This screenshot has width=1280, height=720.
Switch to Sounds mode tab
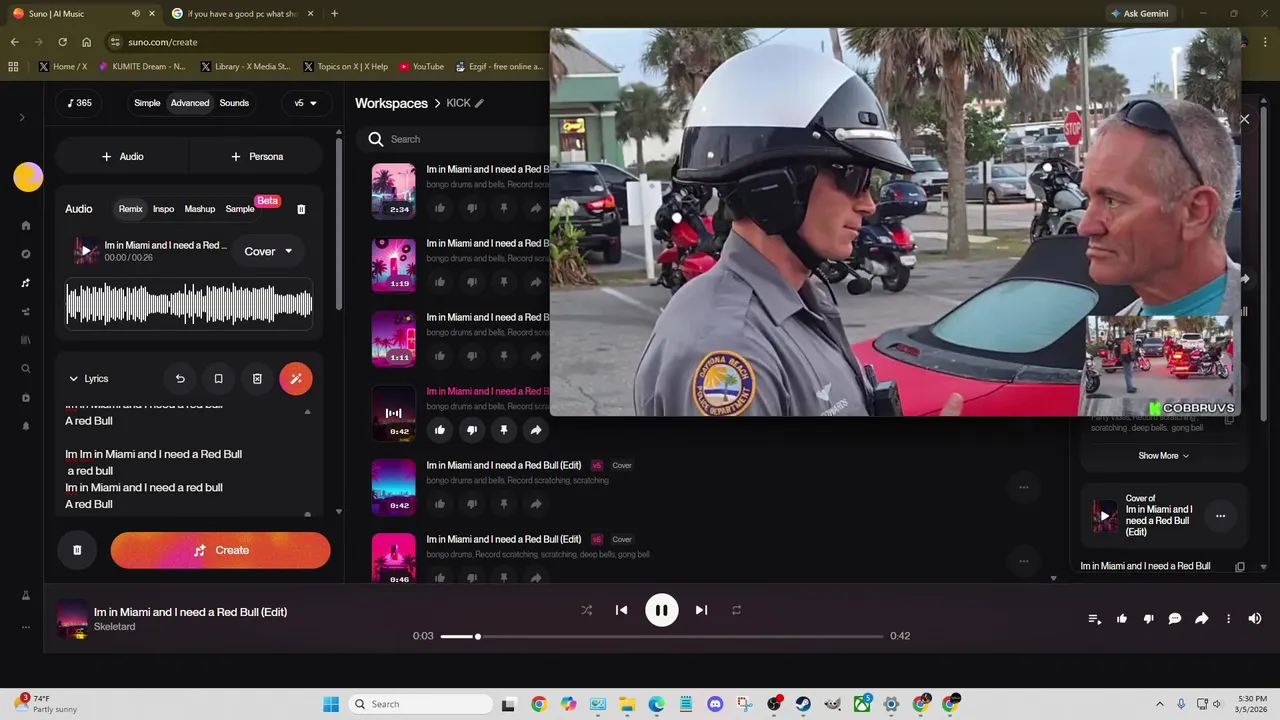pyautogui.click(x=234, y=103)
